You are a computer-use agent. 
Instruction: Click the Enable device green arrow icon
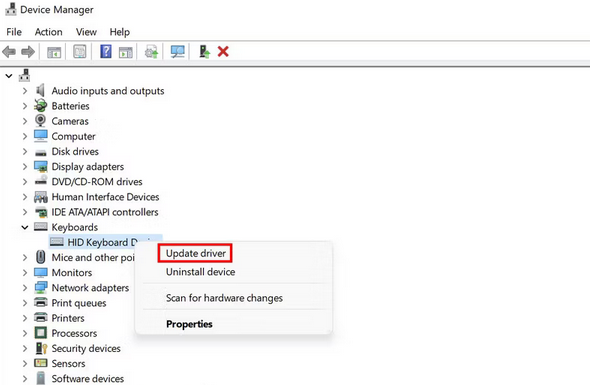[x=204, y=52]
